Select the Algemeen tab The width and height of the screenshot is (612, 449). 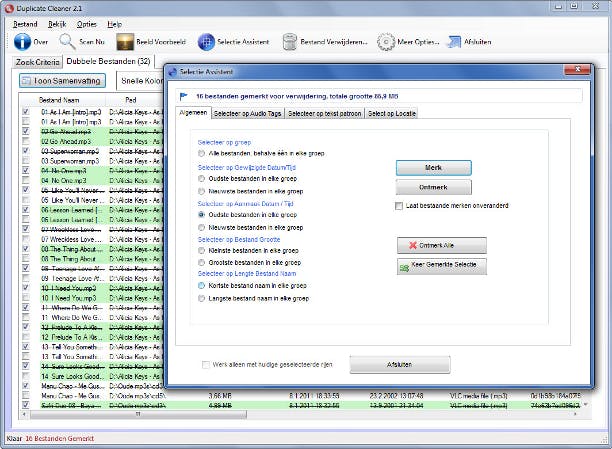click(x=193, y=112)
